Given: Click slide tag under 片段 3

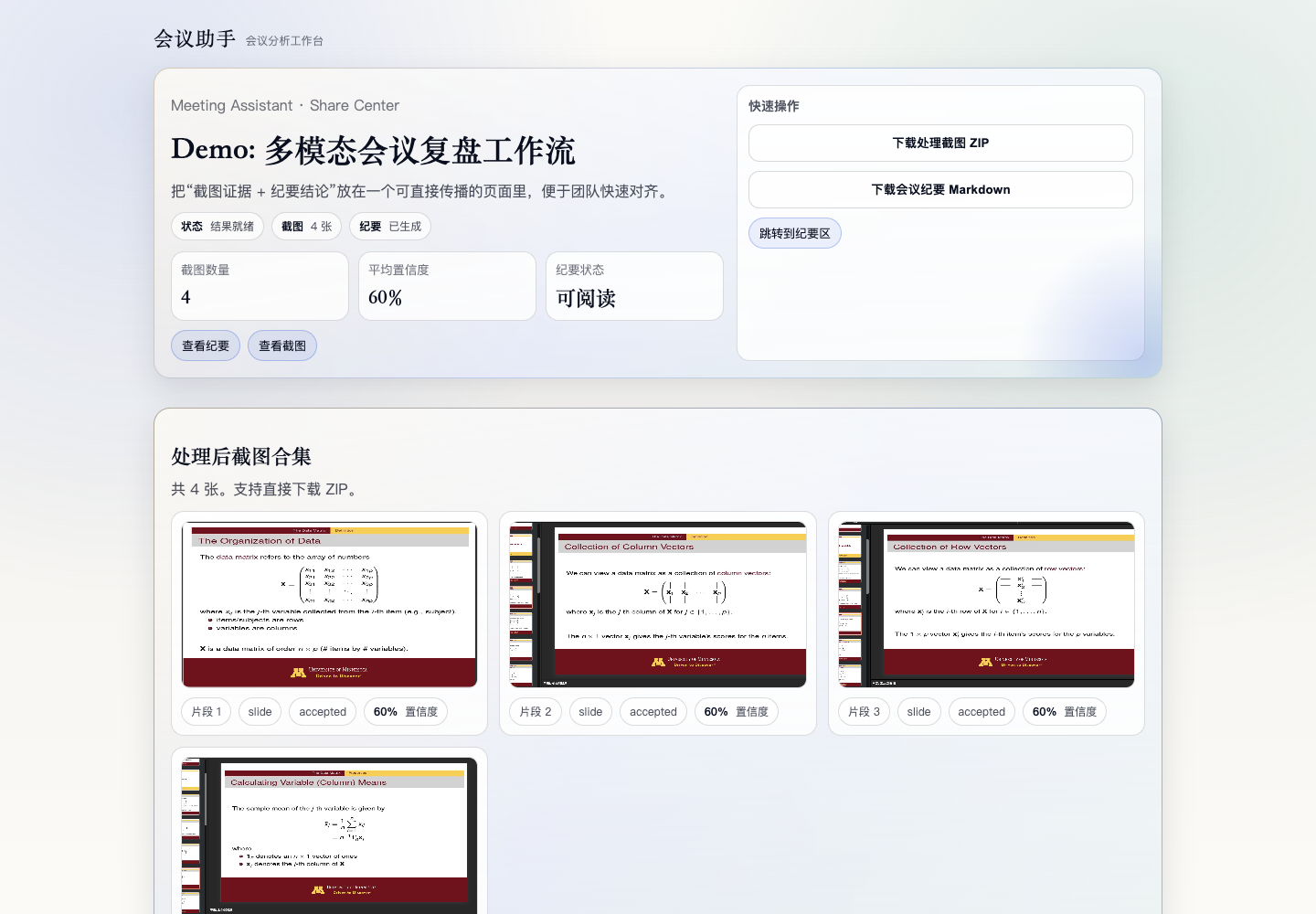Looking at the screenshot, I should [919, 711].
